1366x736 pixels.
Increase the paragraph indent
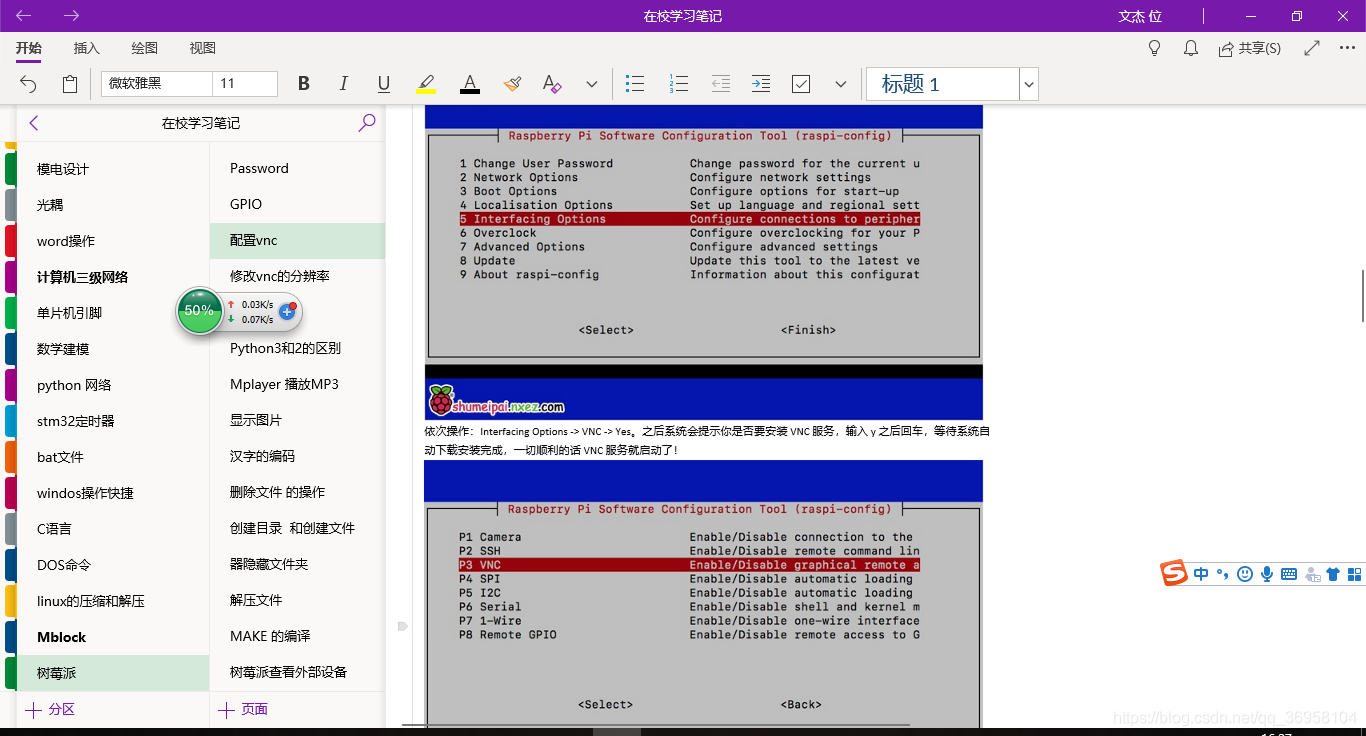click(x=761, y=84)
